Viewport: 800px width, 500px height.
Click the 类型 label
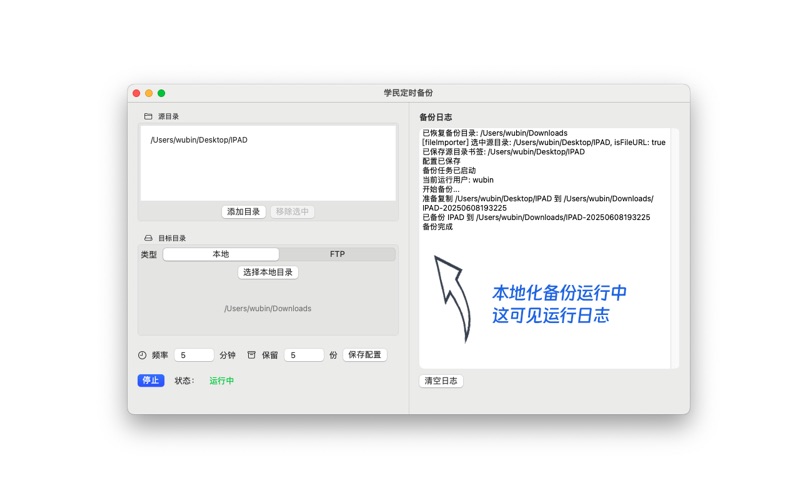[149, 255]
